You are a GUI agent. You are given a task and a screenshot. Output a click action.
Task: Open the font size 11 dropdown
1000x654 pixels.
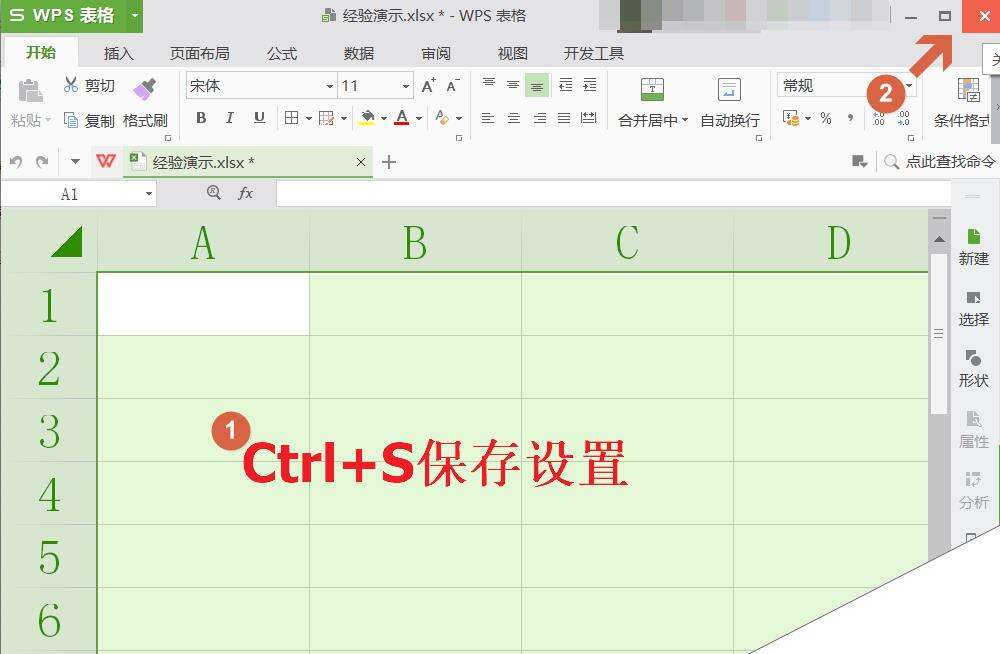(405, 85)
